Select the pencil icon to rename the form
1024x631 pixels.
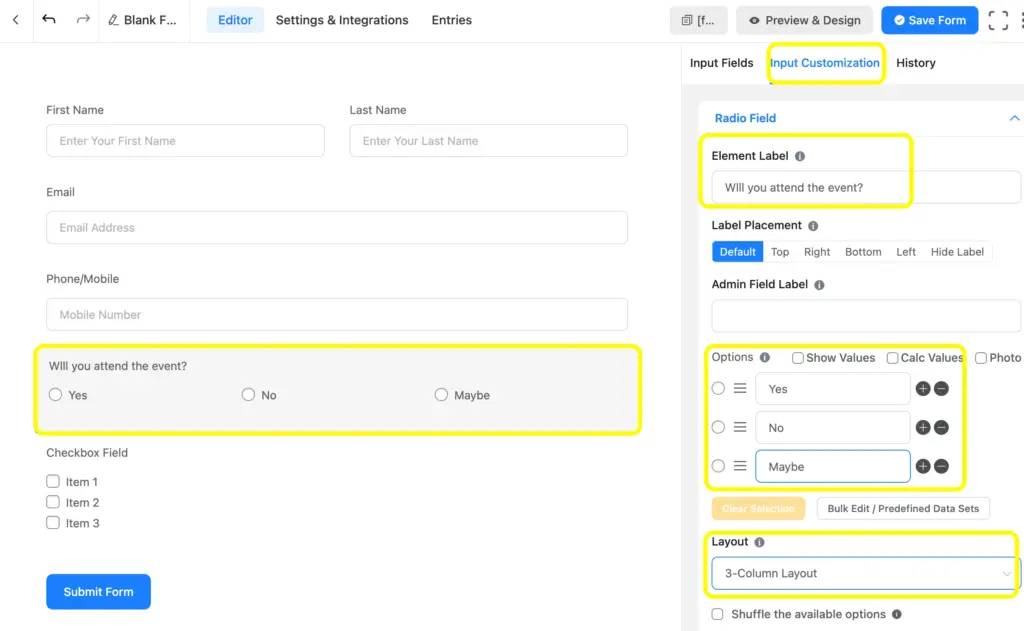click(112, 19)
